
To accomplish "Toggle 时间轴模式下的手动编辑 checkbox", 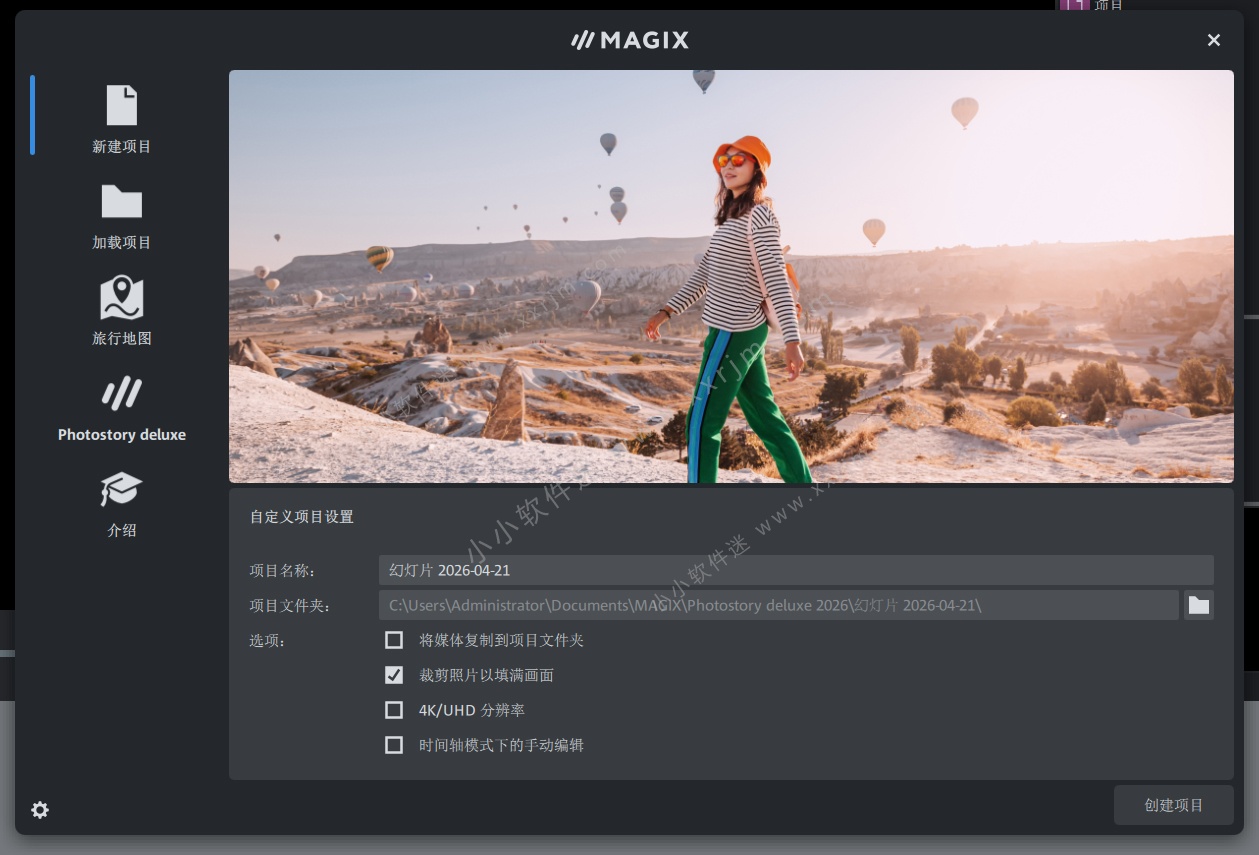I will (x=394, y=745).
